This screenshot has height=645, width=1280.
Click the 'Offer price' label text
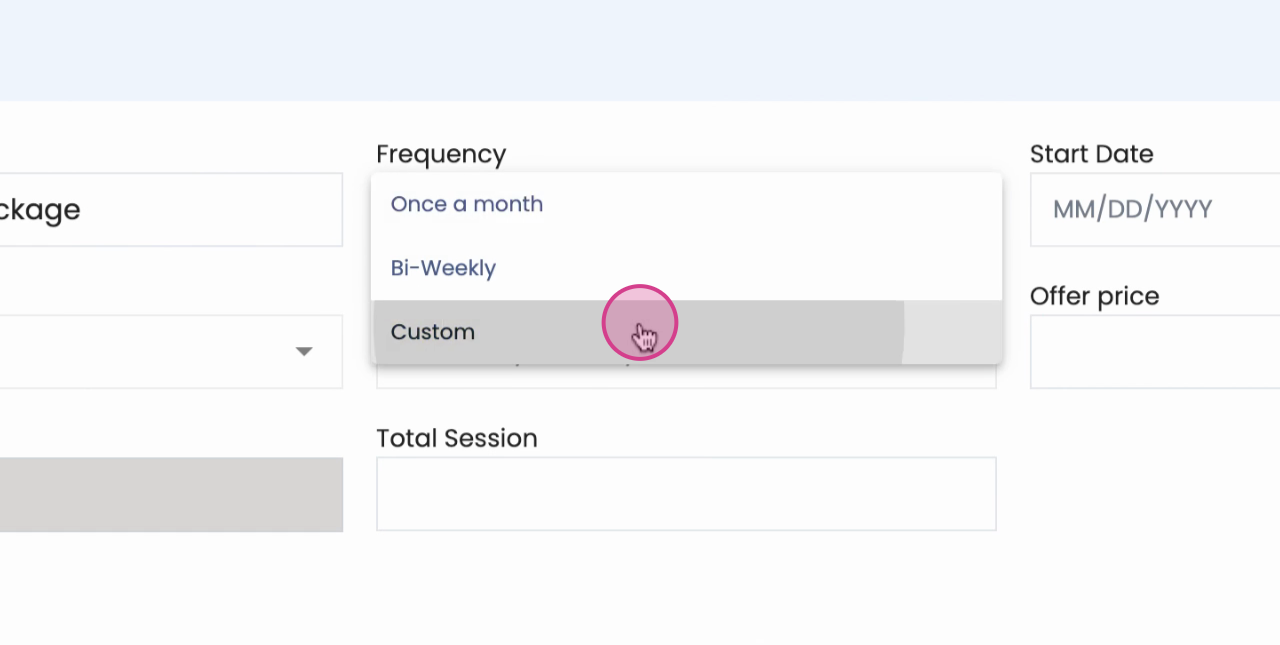(x=1094, y=296)
